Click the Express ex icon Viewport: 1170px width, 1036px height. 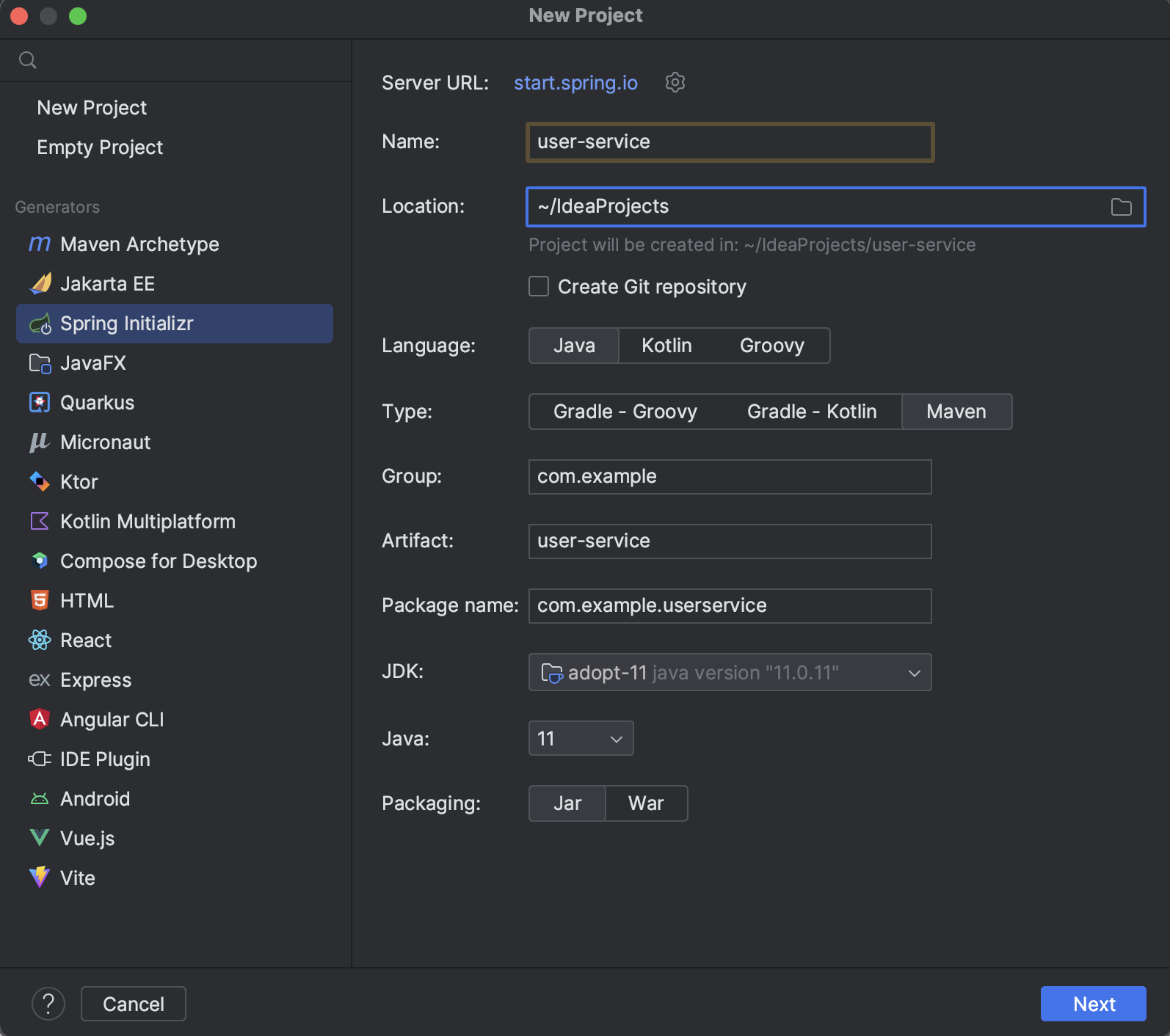[x=40, y=680]
